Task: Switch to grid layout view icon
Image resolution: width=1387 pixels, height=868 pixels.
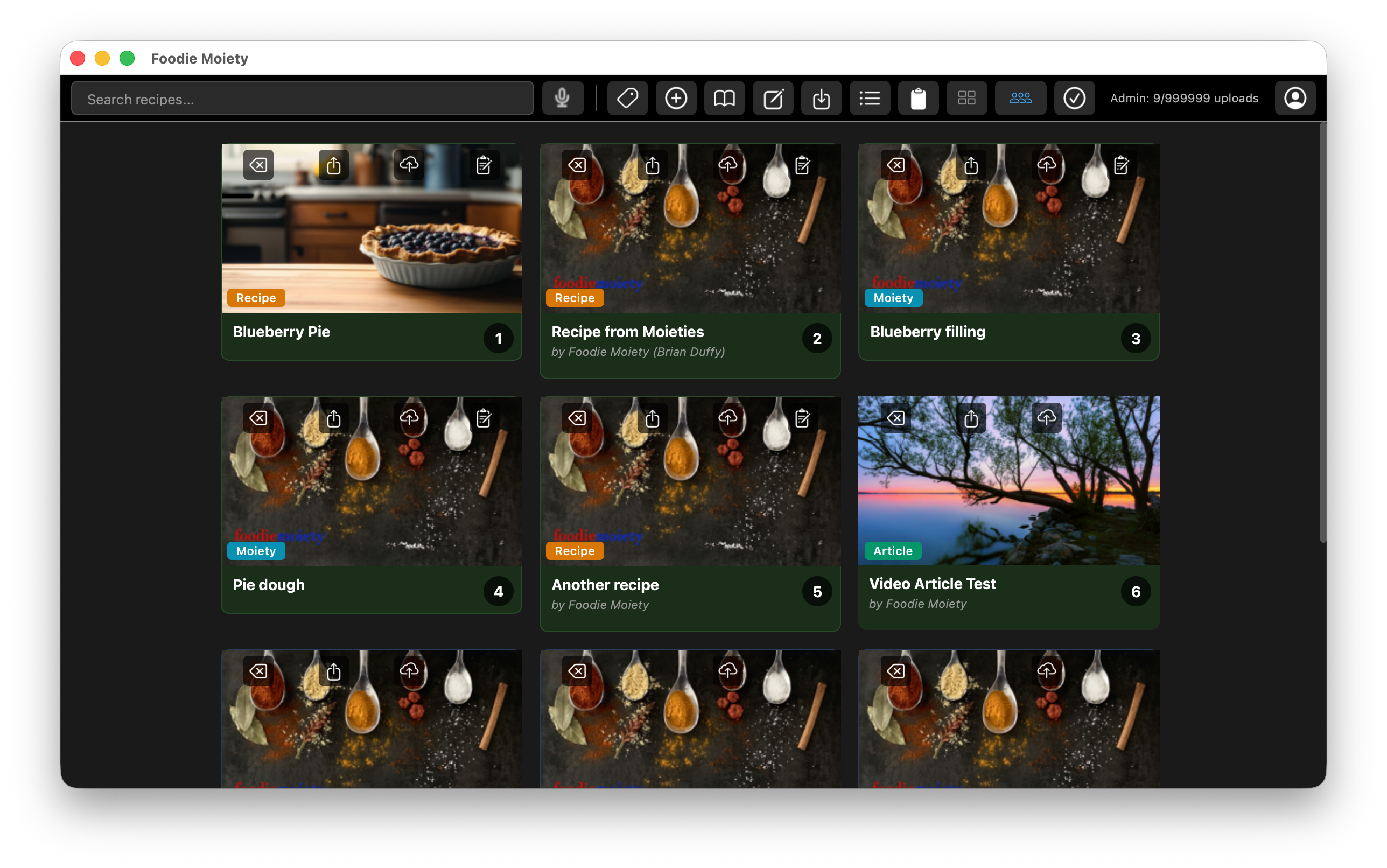Action: [x=966, y=98]
